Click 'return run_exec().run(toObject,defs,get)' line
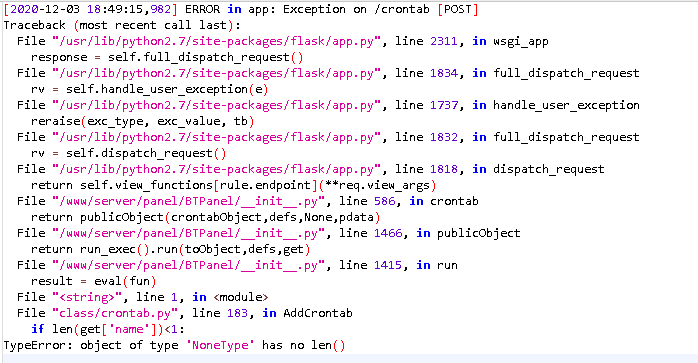Viewport: 698px width, 363px height. point(170,250)
